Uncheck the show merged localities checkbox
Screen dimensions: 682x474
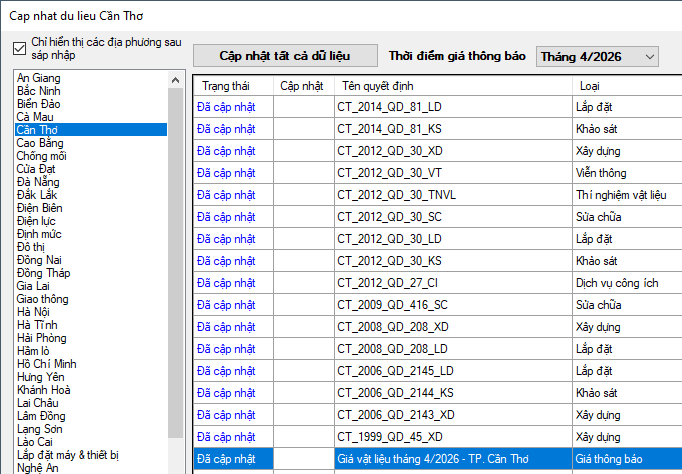(x=19, y=48)
